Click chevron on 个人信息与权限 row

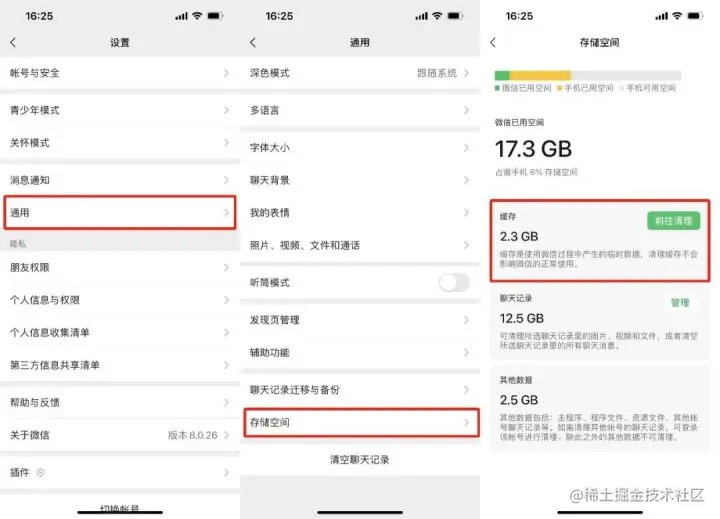[226, 300]
